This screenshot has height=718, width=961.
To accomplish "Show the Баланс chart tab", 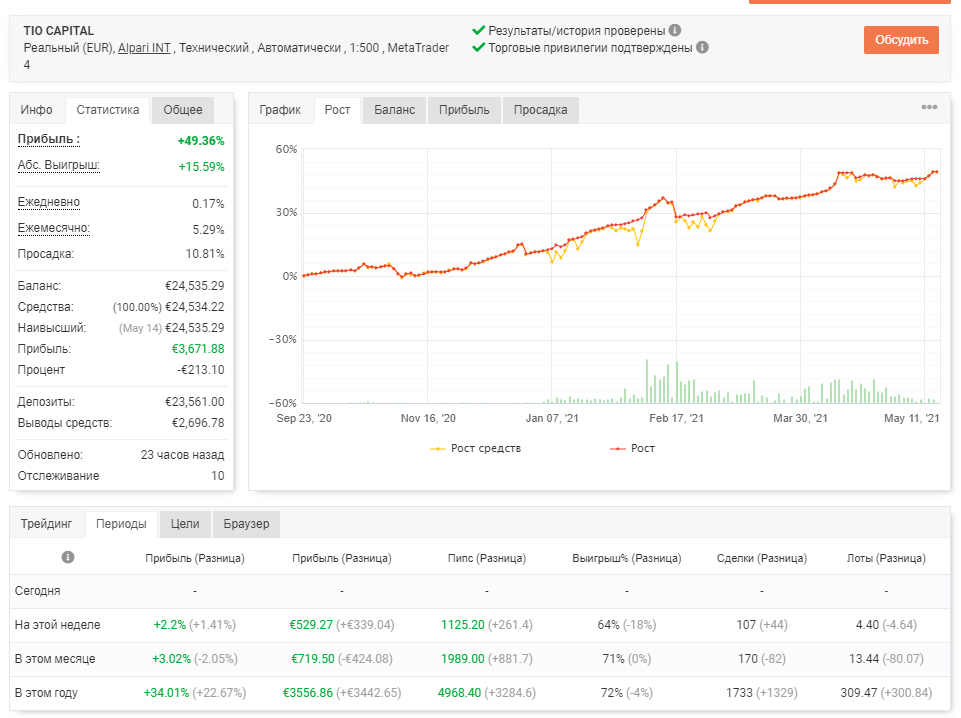I will [x=395, y=110].
